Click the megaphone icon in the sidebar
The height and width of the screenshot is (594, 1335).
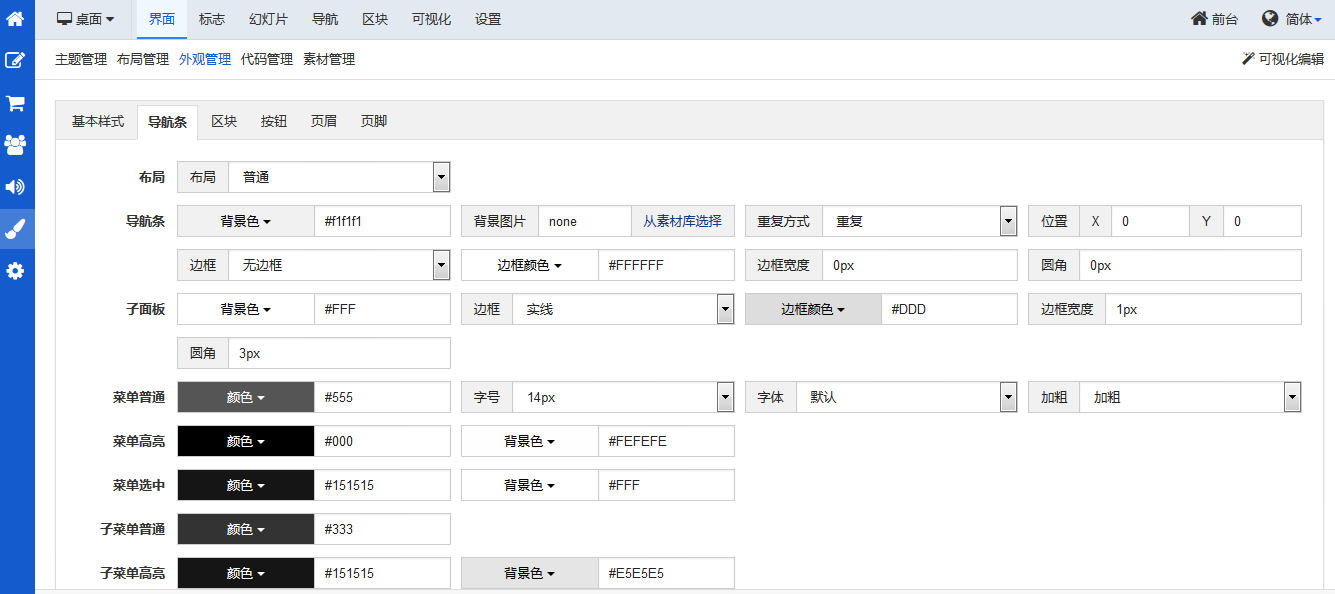(15, 187)
